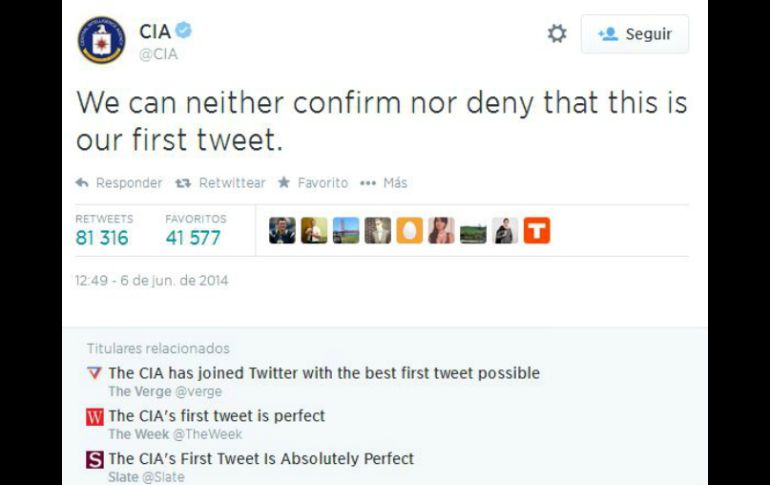
Task: Click the Responder reply icon
Action: 82,183
